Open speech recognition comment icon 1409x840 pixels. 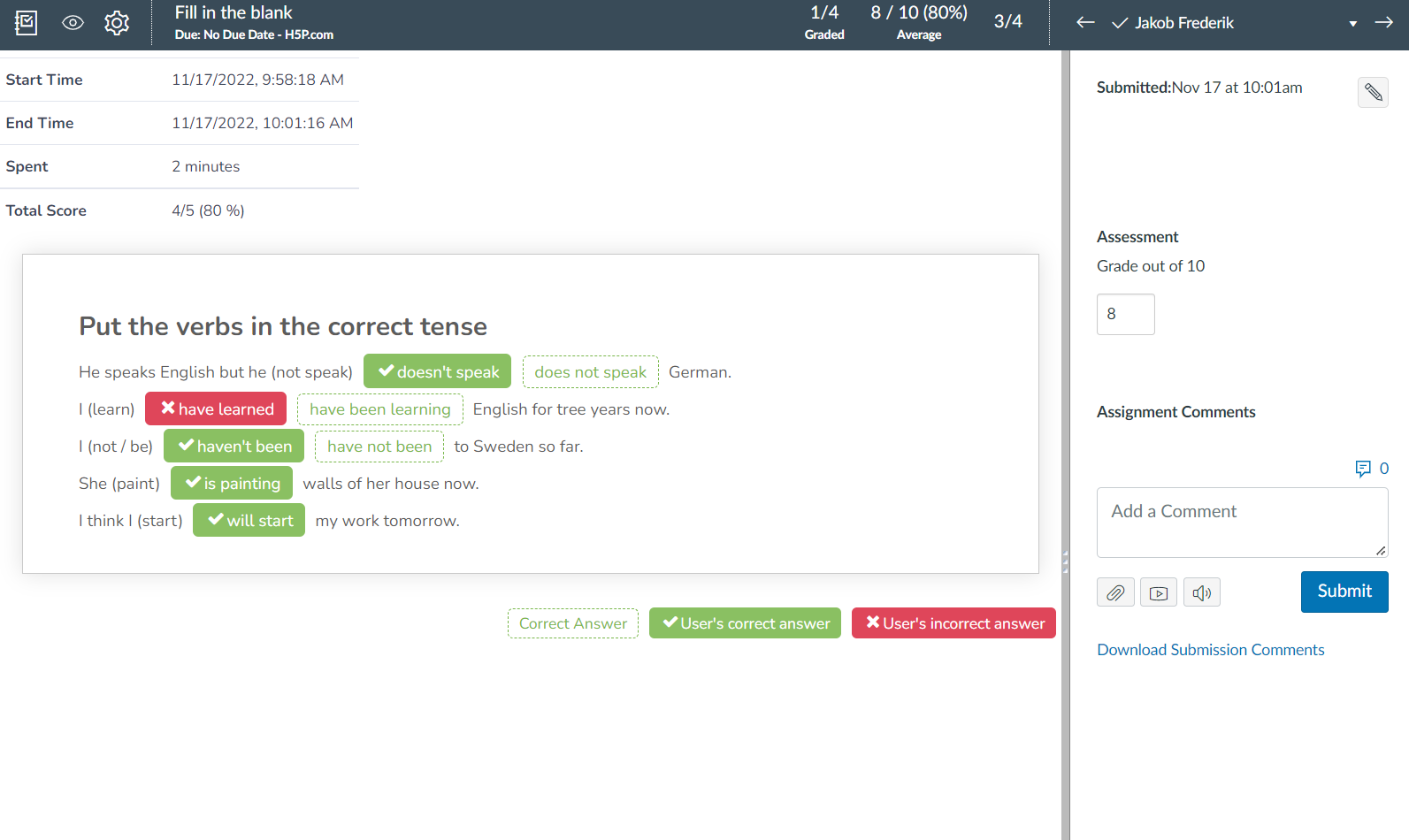click(x=1201, y=592)
